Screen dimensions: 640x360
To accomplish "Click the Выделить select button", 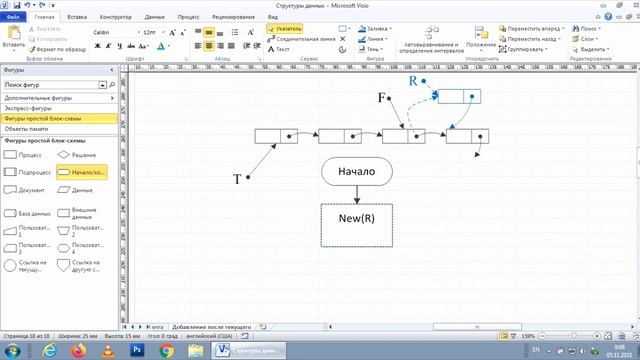I will [591, 49].
